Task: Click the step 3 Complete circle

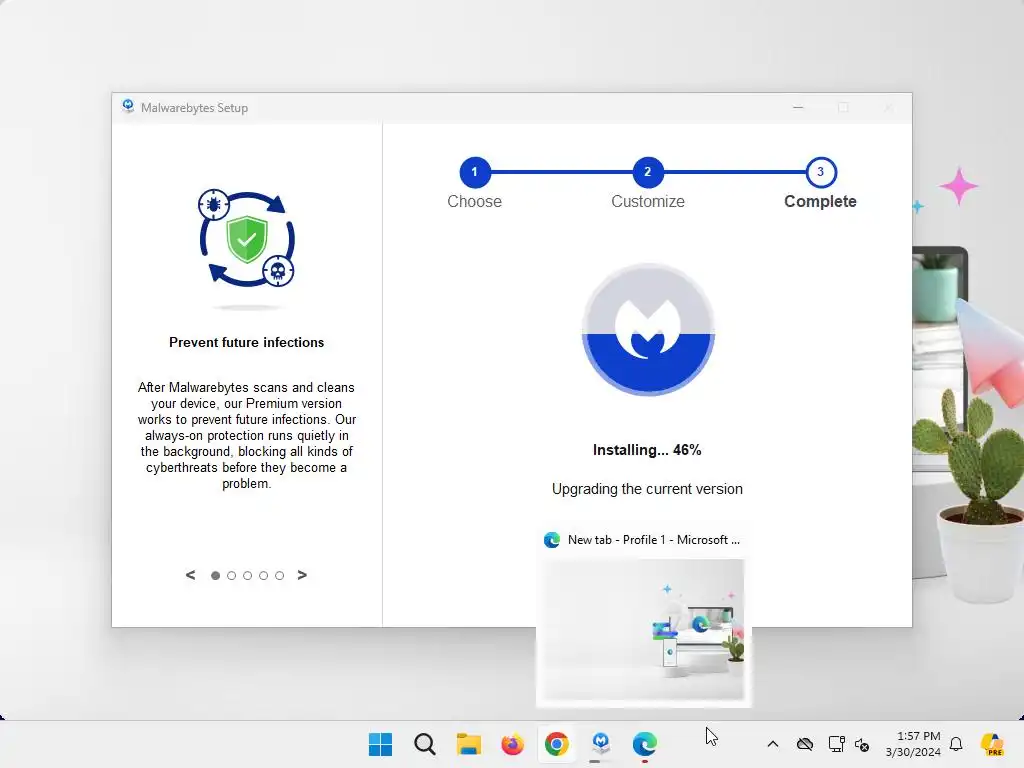Action: pyautogui.click(x=821, y=172)
